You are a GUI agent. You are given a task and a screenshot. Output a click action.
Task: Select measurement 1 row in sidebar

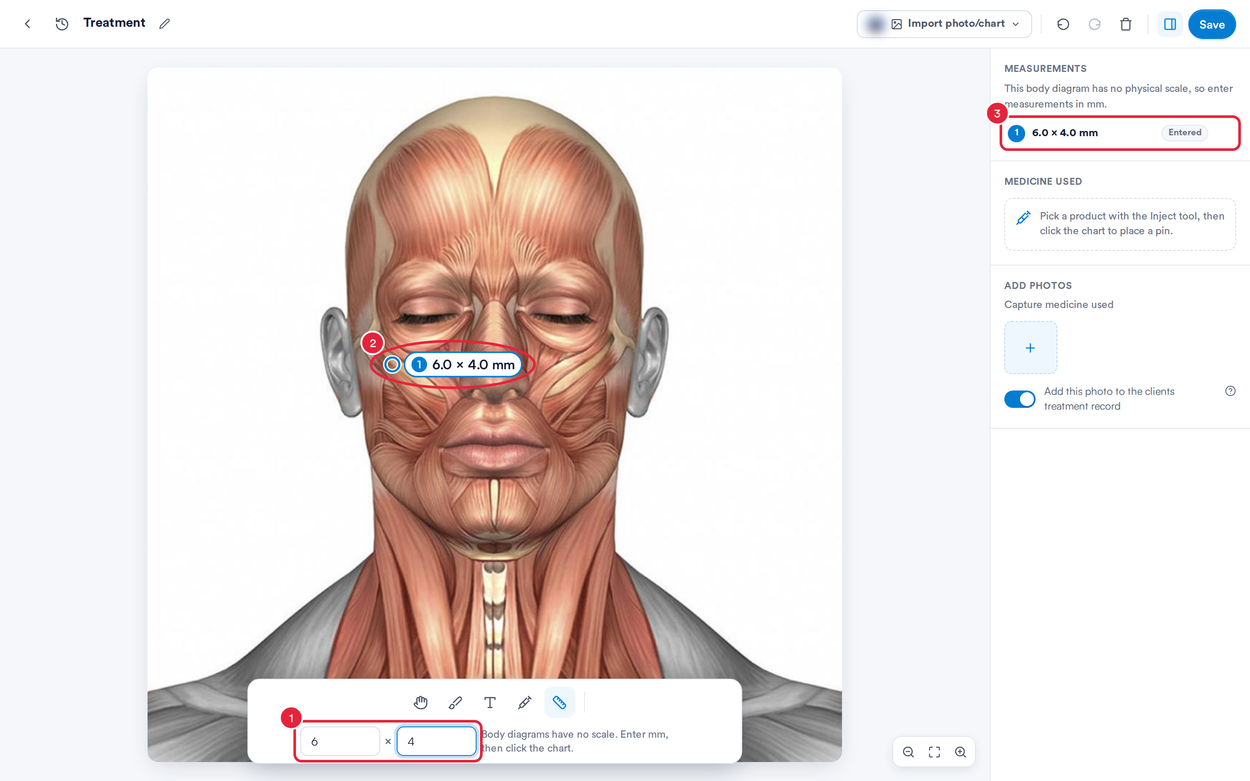tap(1120, 133)
